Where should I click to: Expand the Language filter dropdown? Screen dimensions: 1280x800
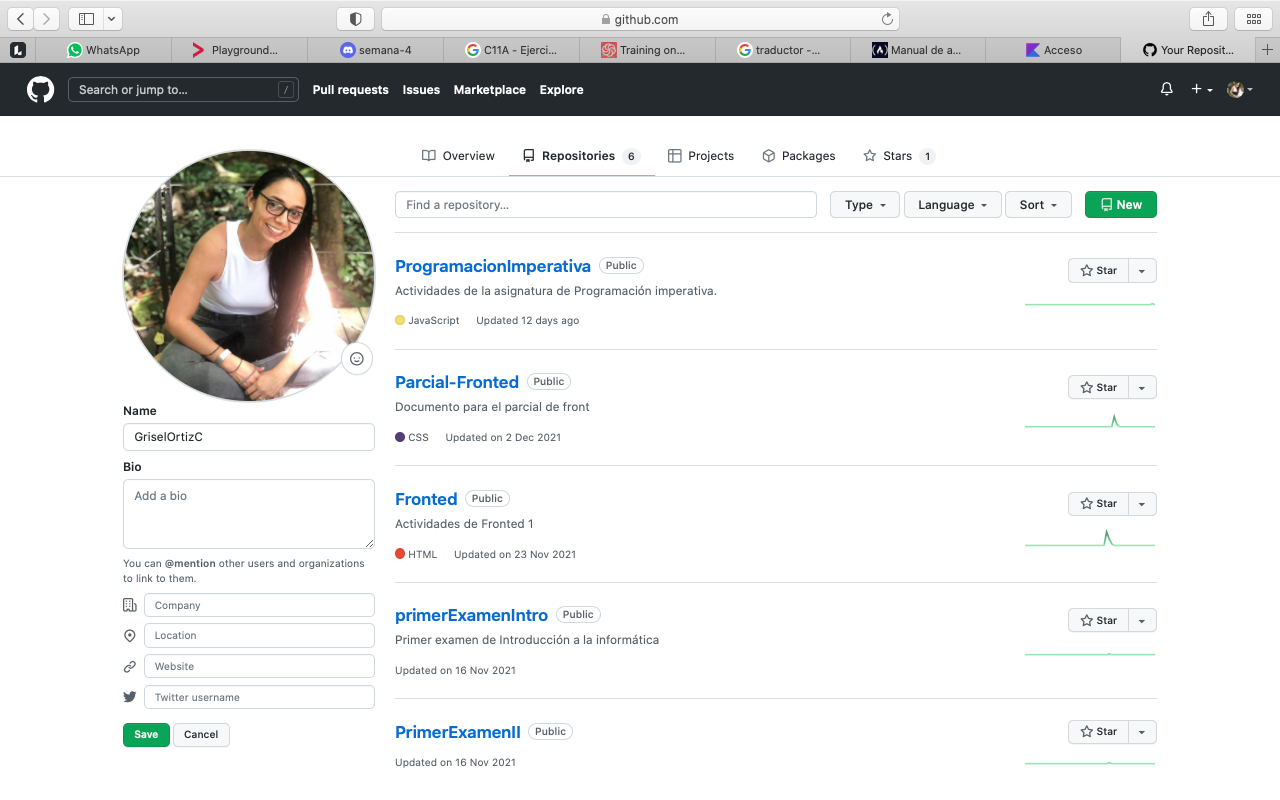tap(952, 205)
